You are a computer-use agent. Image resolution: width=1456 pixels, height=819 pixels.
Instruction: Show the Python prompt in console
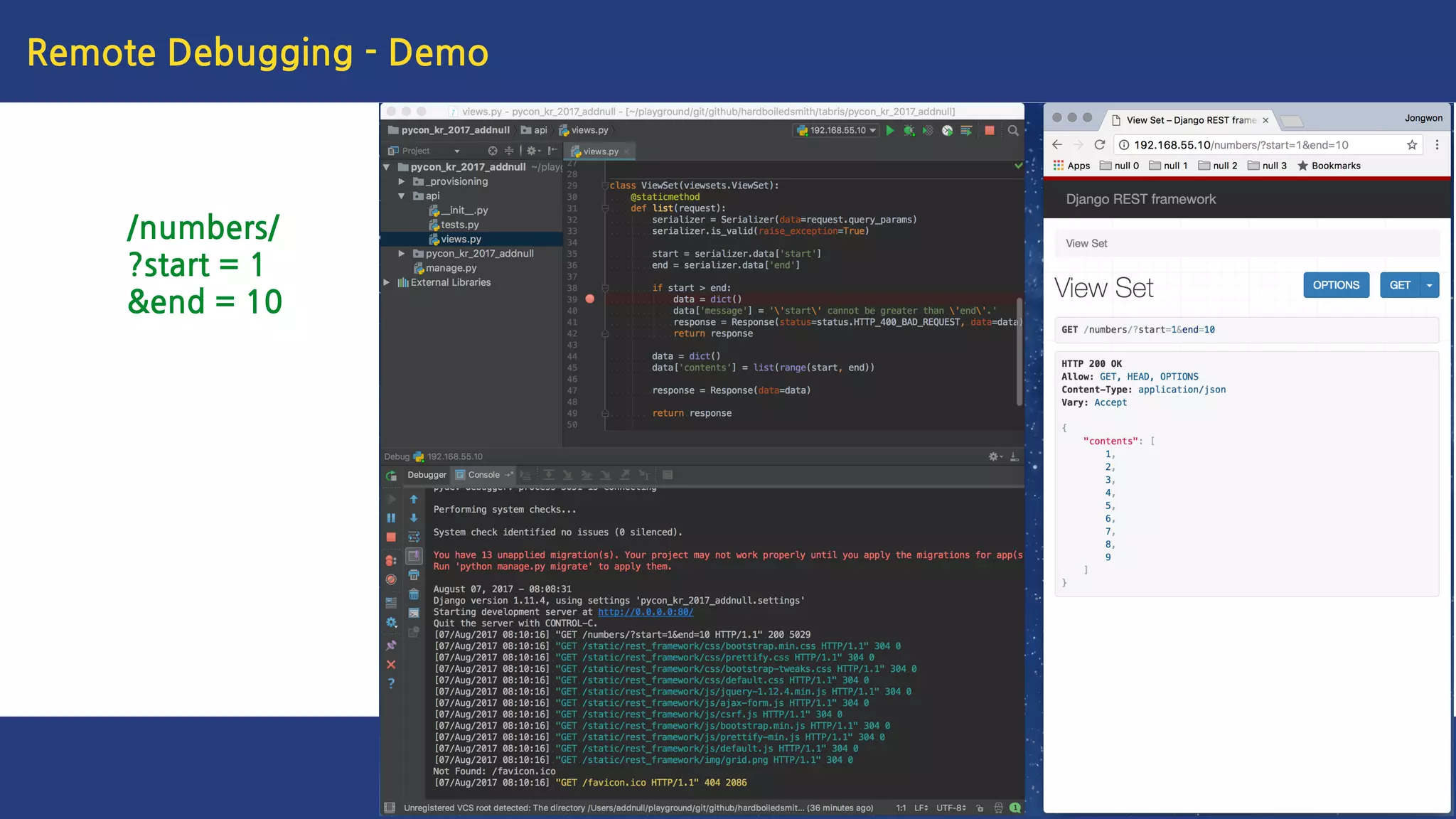414,613
